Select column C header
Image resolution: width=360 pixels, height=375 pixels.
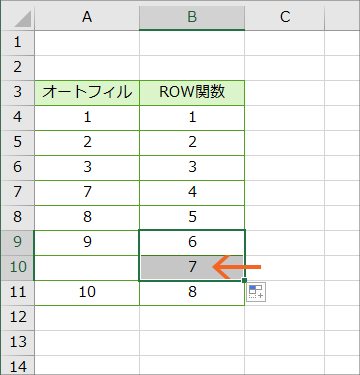click(284, 16)
